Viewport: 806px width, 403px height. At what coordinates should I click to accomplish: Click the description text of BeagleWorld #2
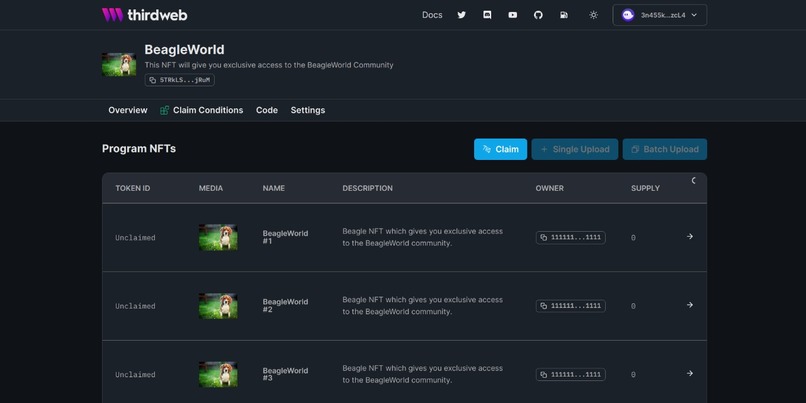pos(423,305)
